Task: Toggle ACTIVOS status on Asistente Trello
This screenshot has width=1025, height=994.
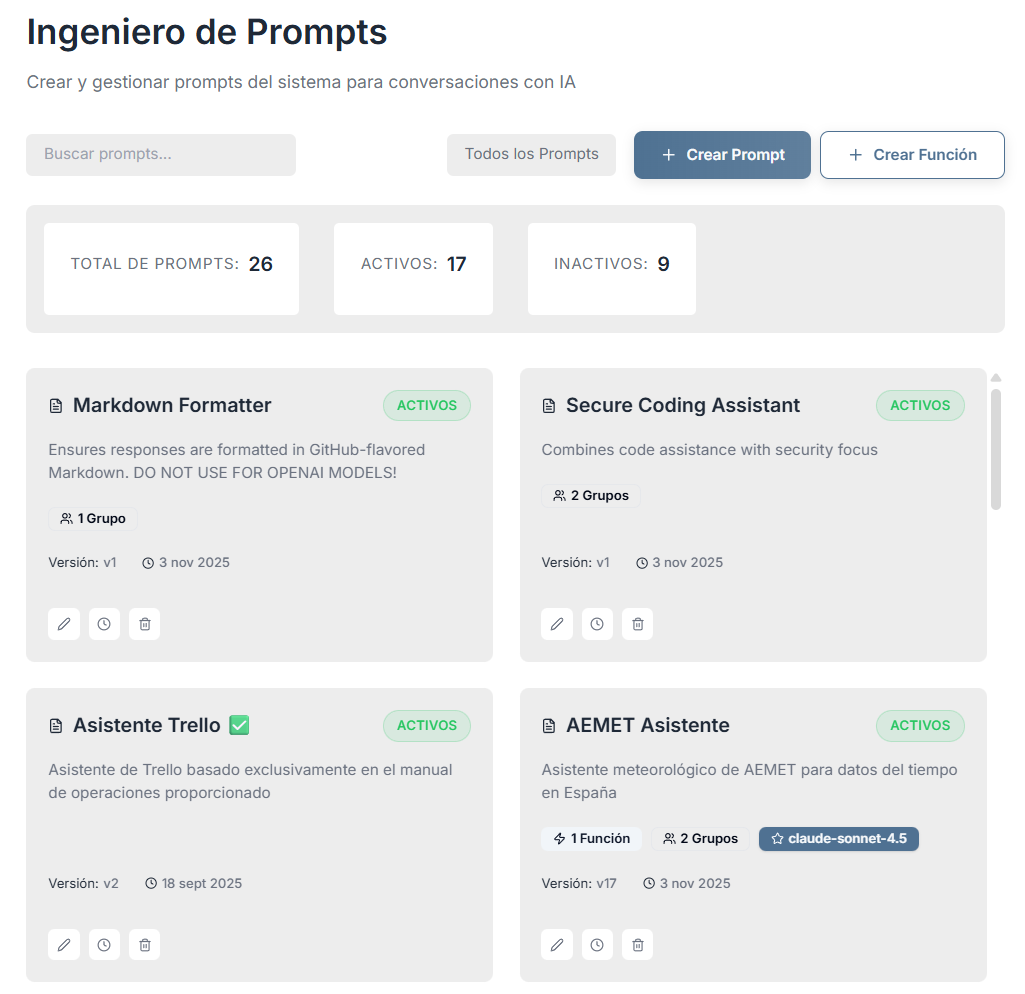Action: tap(426, 725)
